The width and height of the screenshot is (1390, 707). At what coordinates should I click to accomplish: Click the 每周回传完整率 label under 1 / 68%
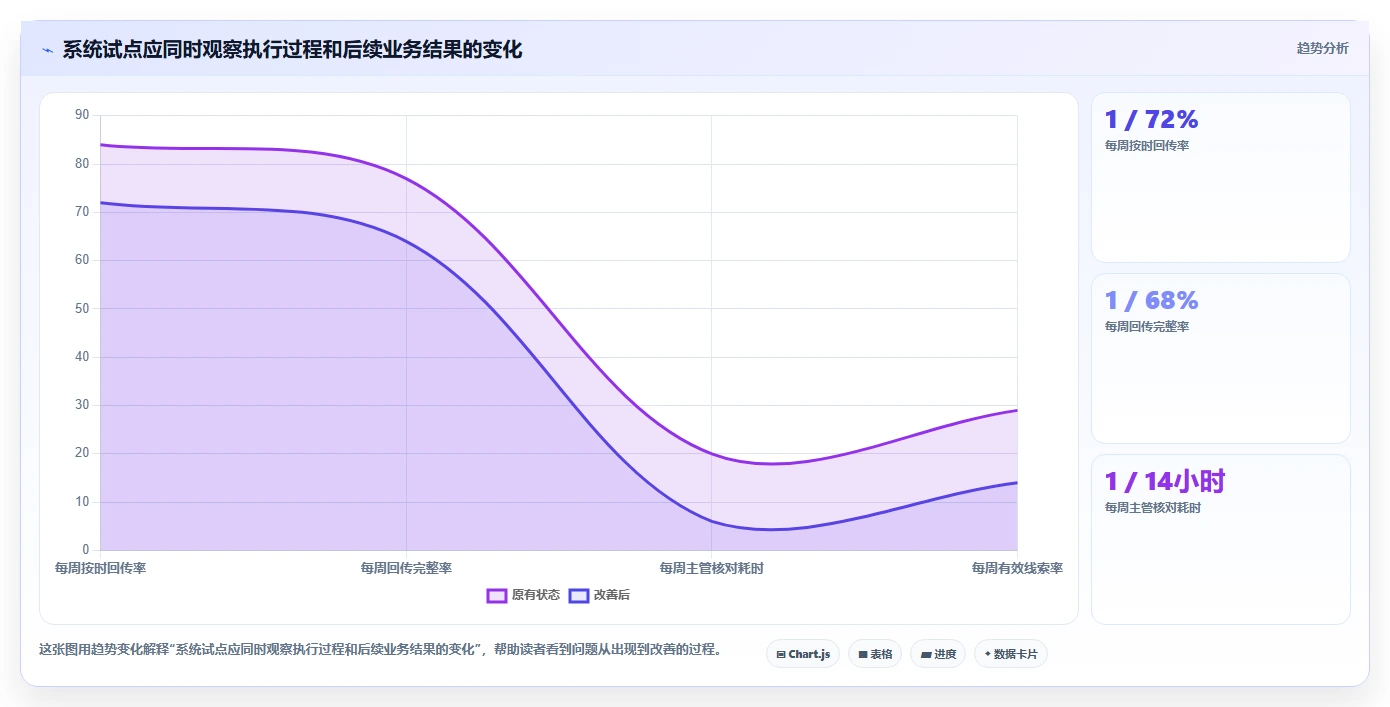(x=1146, y=327)
